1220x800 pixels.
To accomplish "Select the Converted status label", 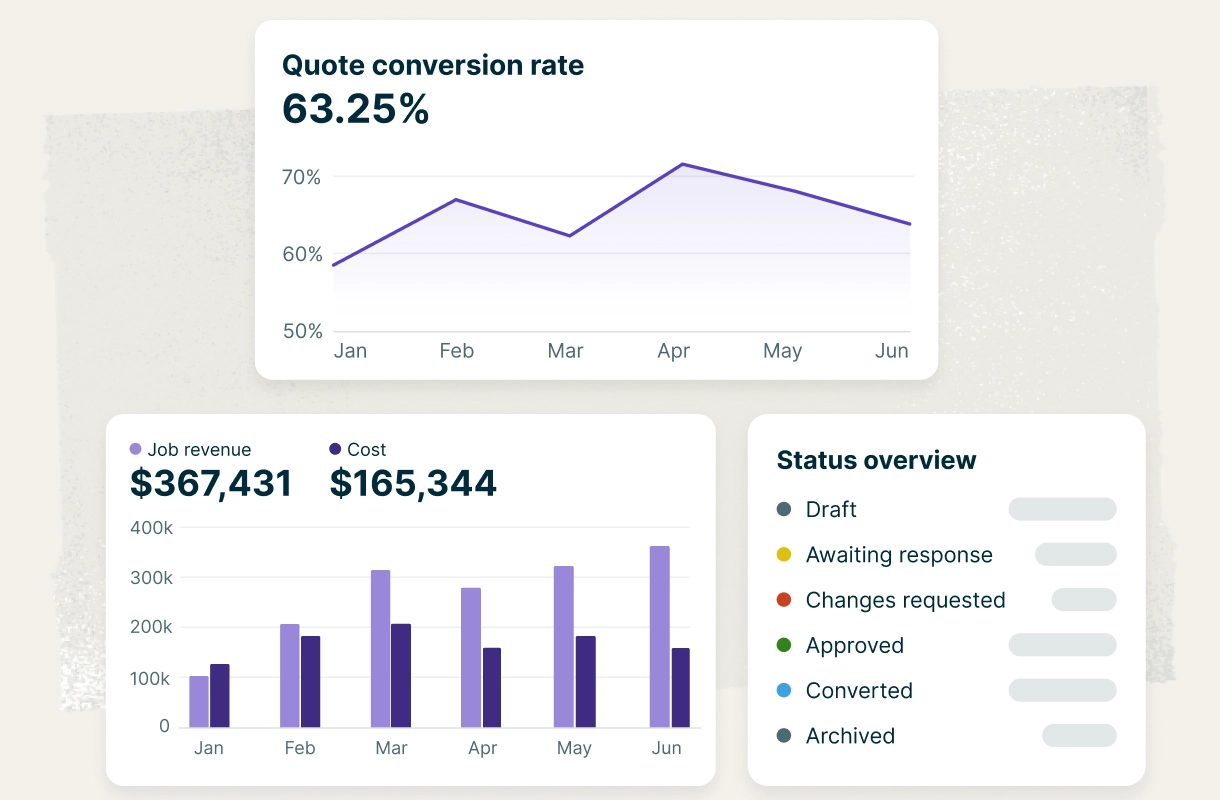I will (x=859, y=691).
